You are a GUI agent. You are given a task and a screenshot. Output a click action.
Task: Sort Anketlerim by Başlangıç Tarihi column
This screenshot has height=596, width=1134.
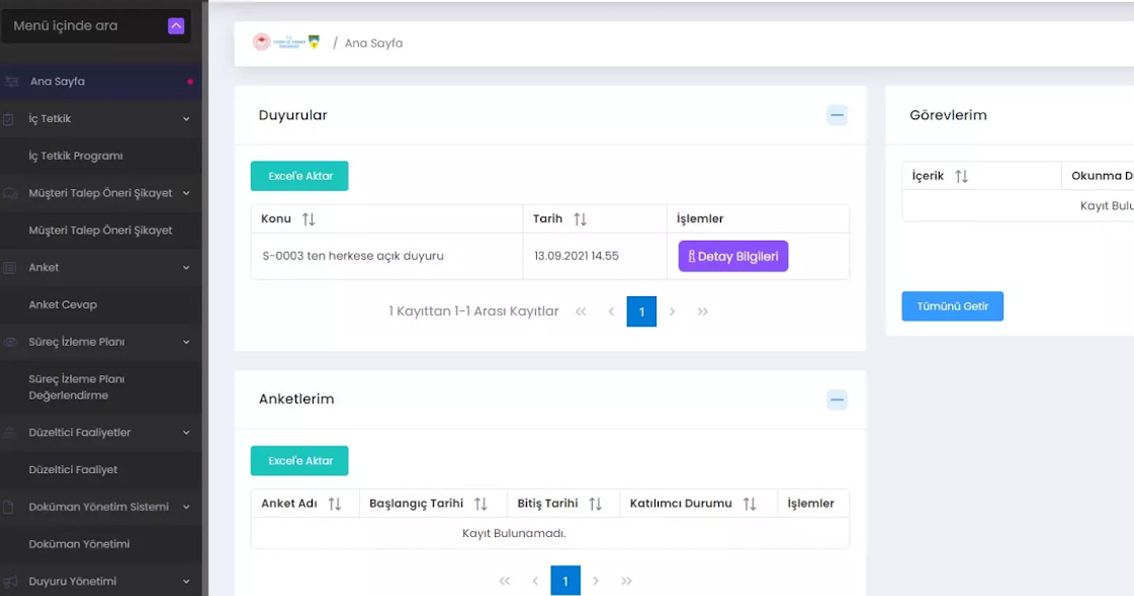click(x=480, y=503)
